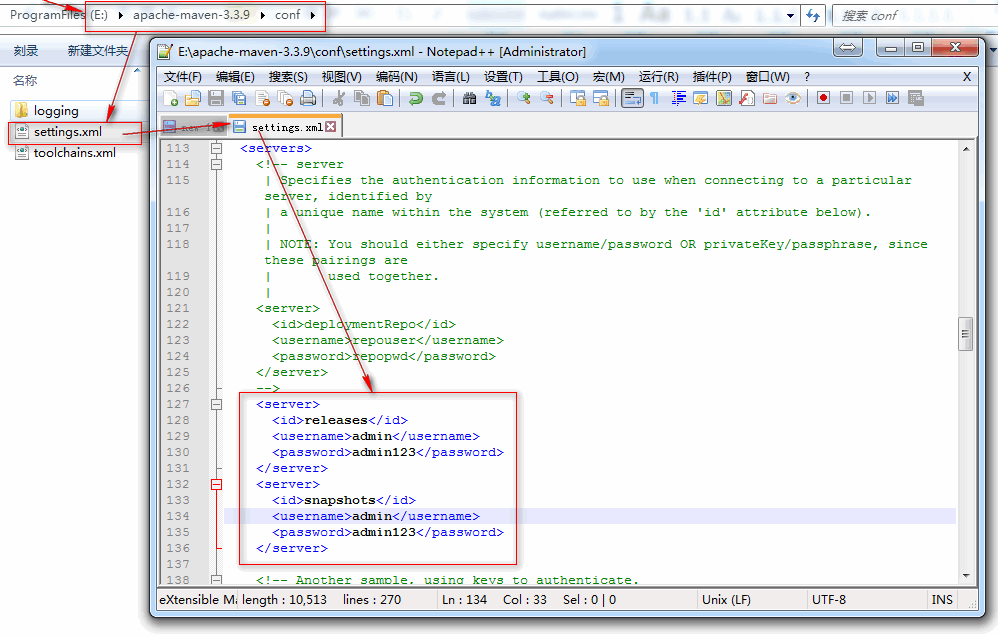998x636 pixels.
Task: Open the Function List icon
Action: [747, 98]
